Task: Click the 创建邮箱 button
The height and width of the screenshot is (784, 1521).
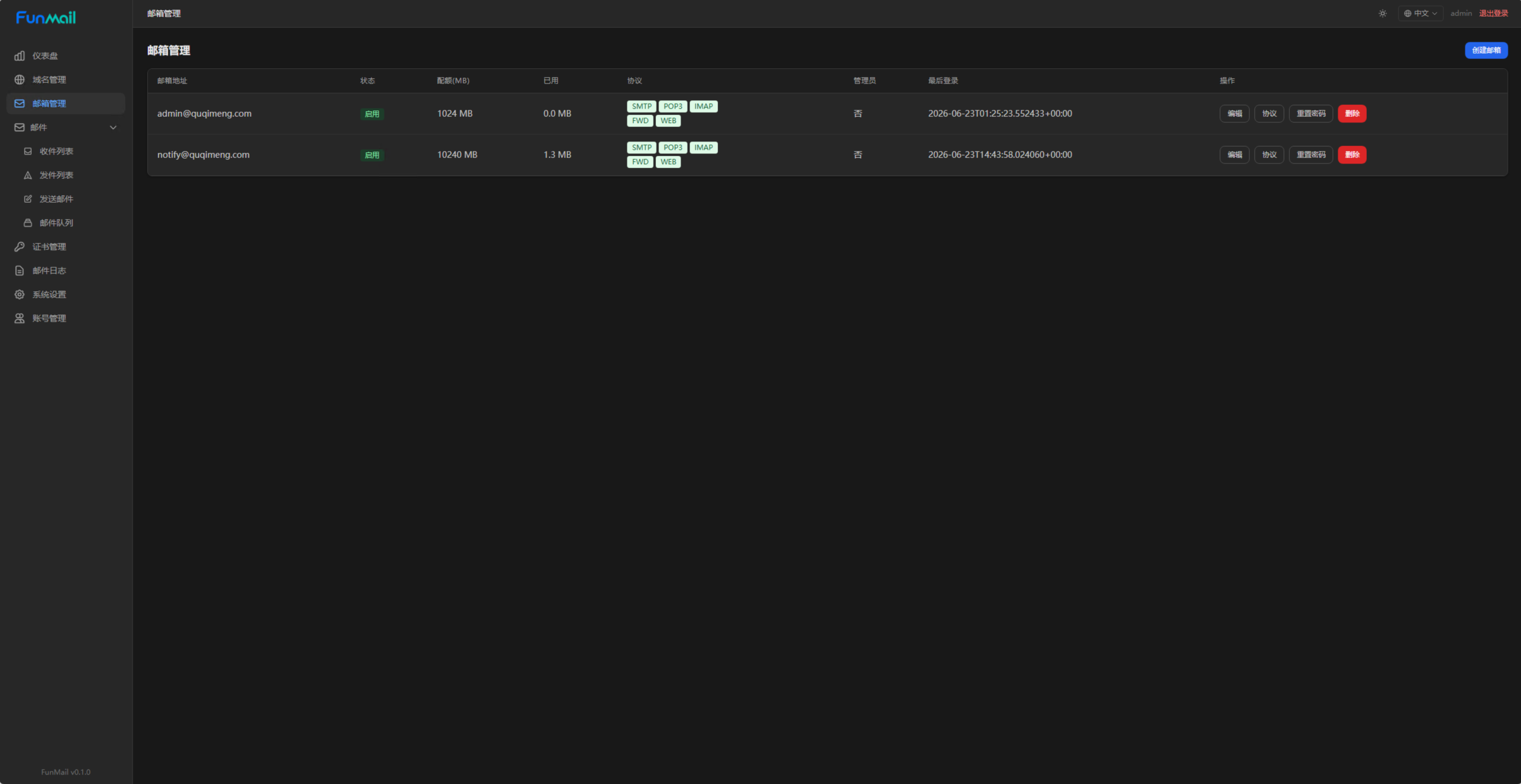Action: (x=1486, y=51)
